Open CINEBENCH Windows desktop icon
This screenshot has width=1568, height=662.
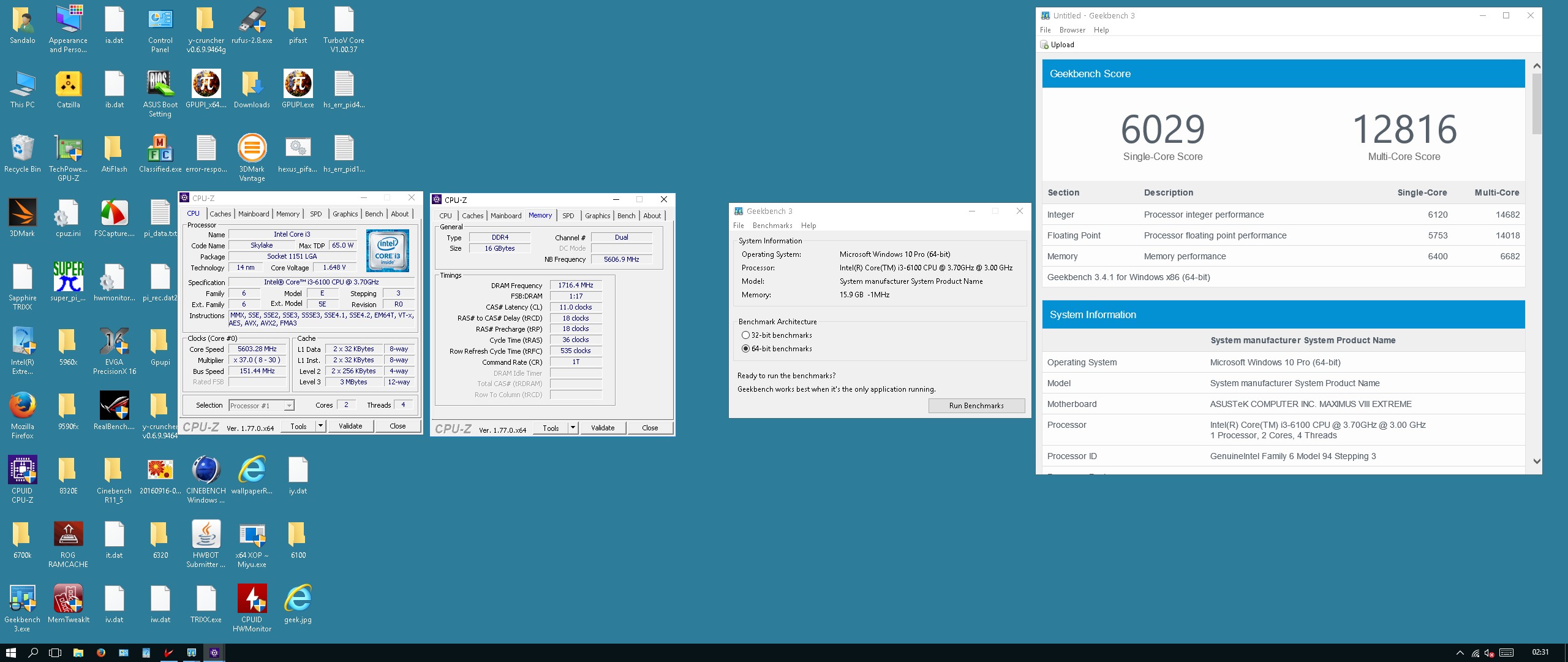coord(206,480)
